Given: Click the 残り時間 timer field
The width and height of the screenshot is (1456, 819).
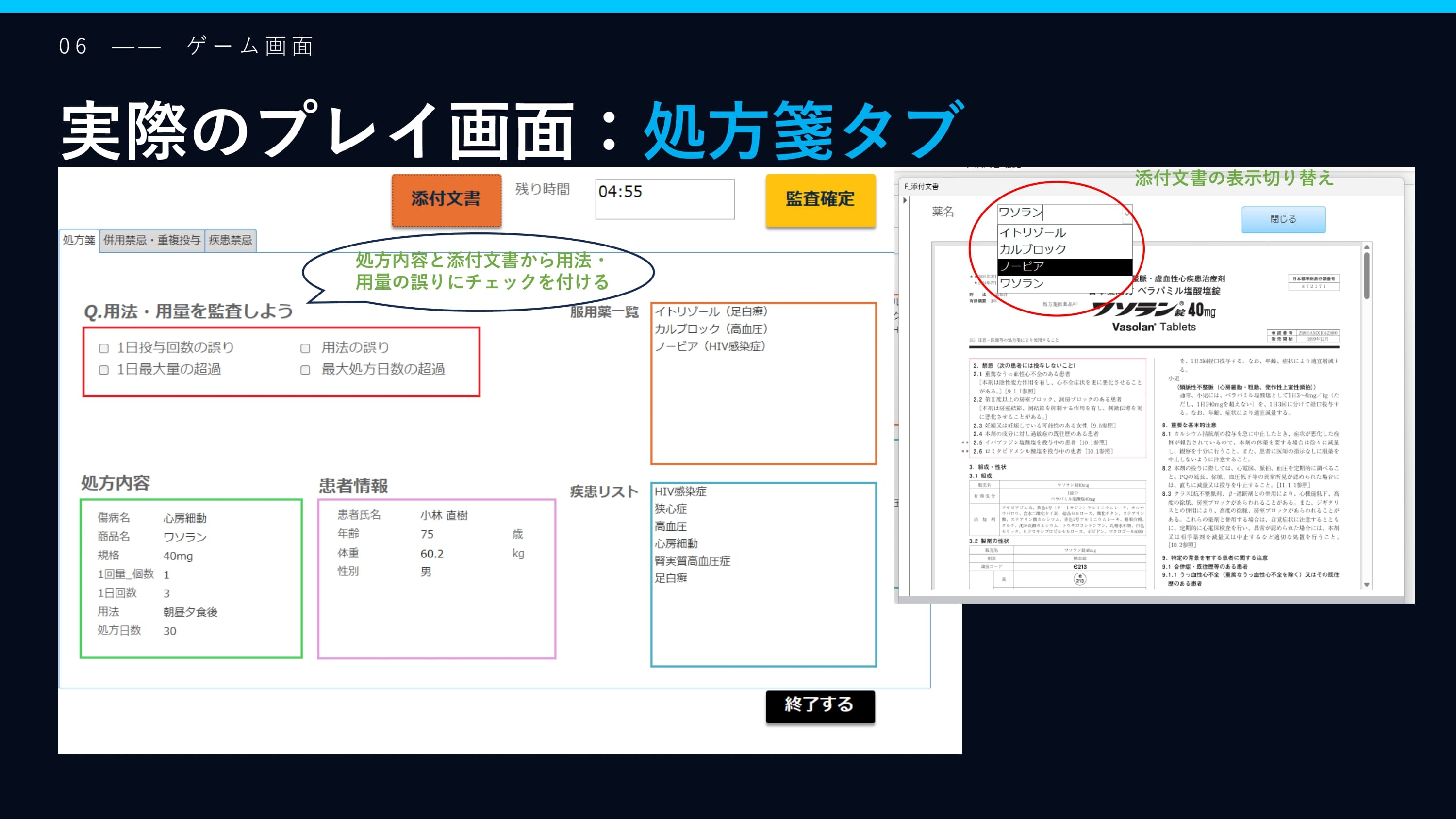Looking at the screenshot, I should tap(665, 199).
